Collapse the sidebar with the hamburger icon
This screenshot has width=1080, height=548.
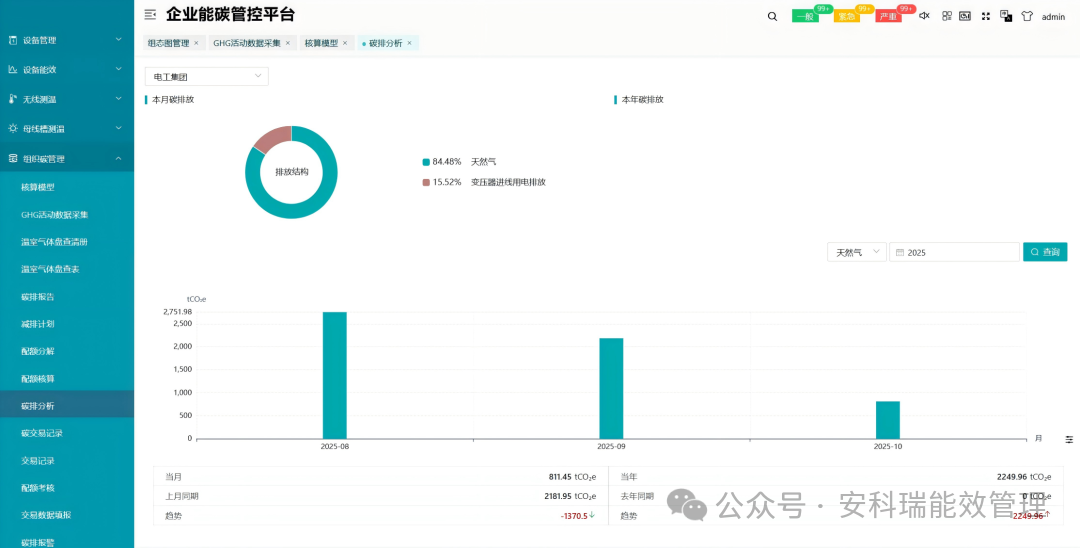(150, 14)
